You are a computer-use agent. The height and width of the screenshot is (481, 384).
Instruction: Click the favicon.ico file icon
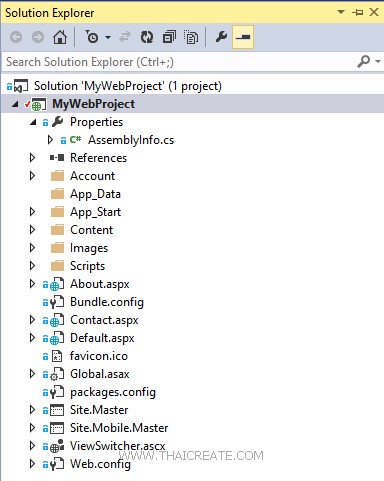coord(57,356)
